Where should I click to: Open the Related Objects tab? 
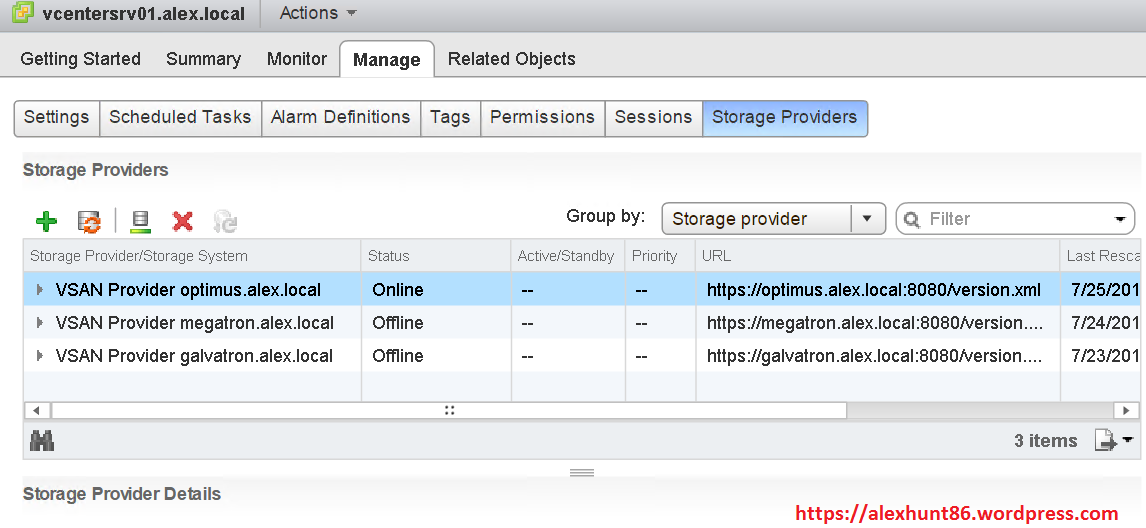point(512,59)
